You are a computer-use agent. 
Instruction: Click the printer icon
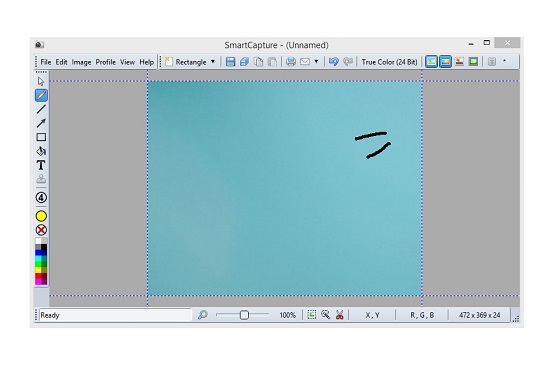291,62
